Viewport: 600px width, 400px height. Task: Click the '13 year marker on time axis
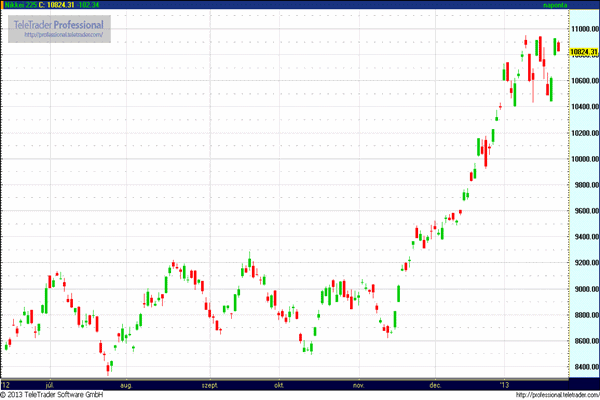(504, 384)
